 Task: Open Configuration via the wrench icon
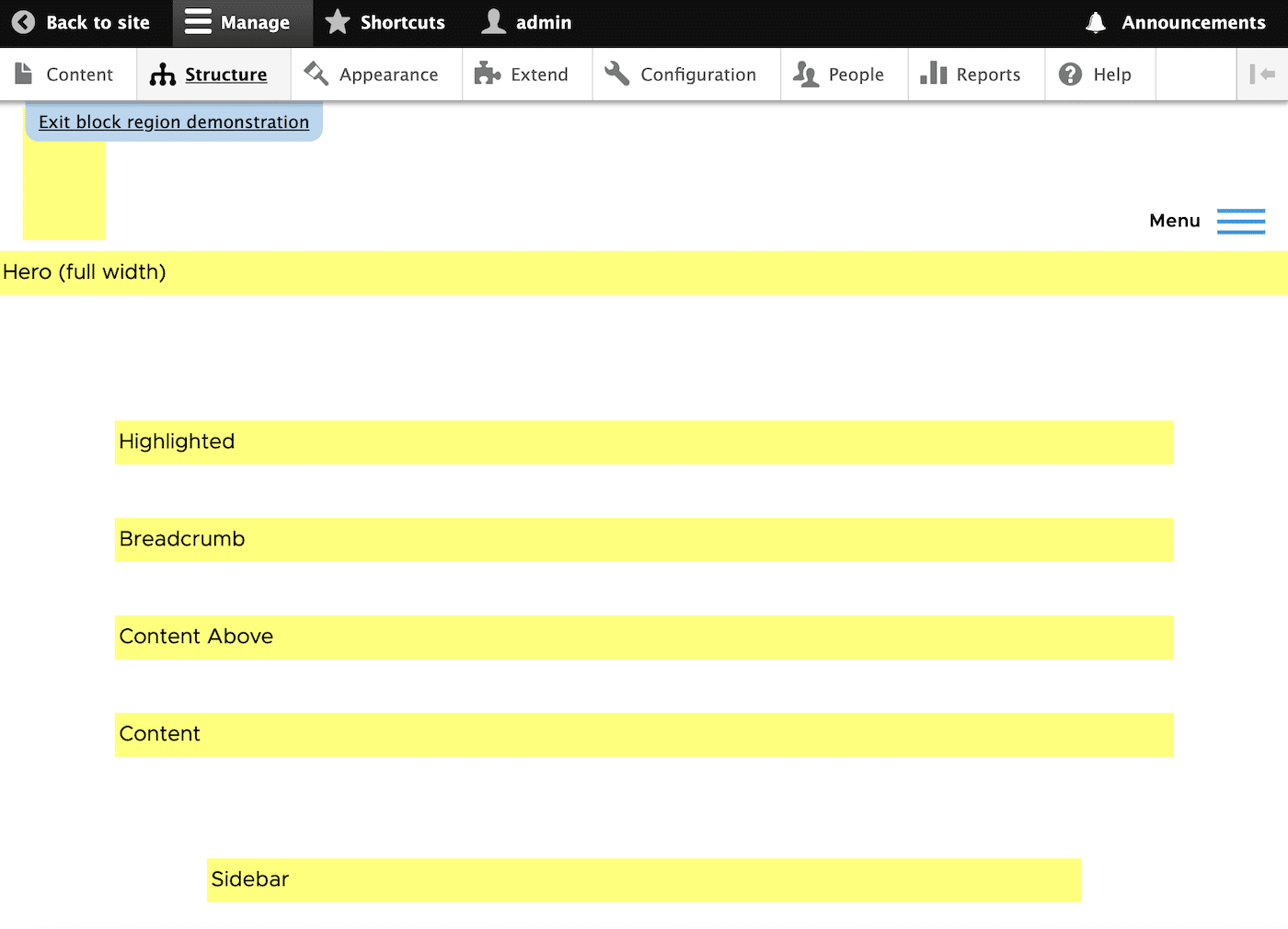(615, 74)
